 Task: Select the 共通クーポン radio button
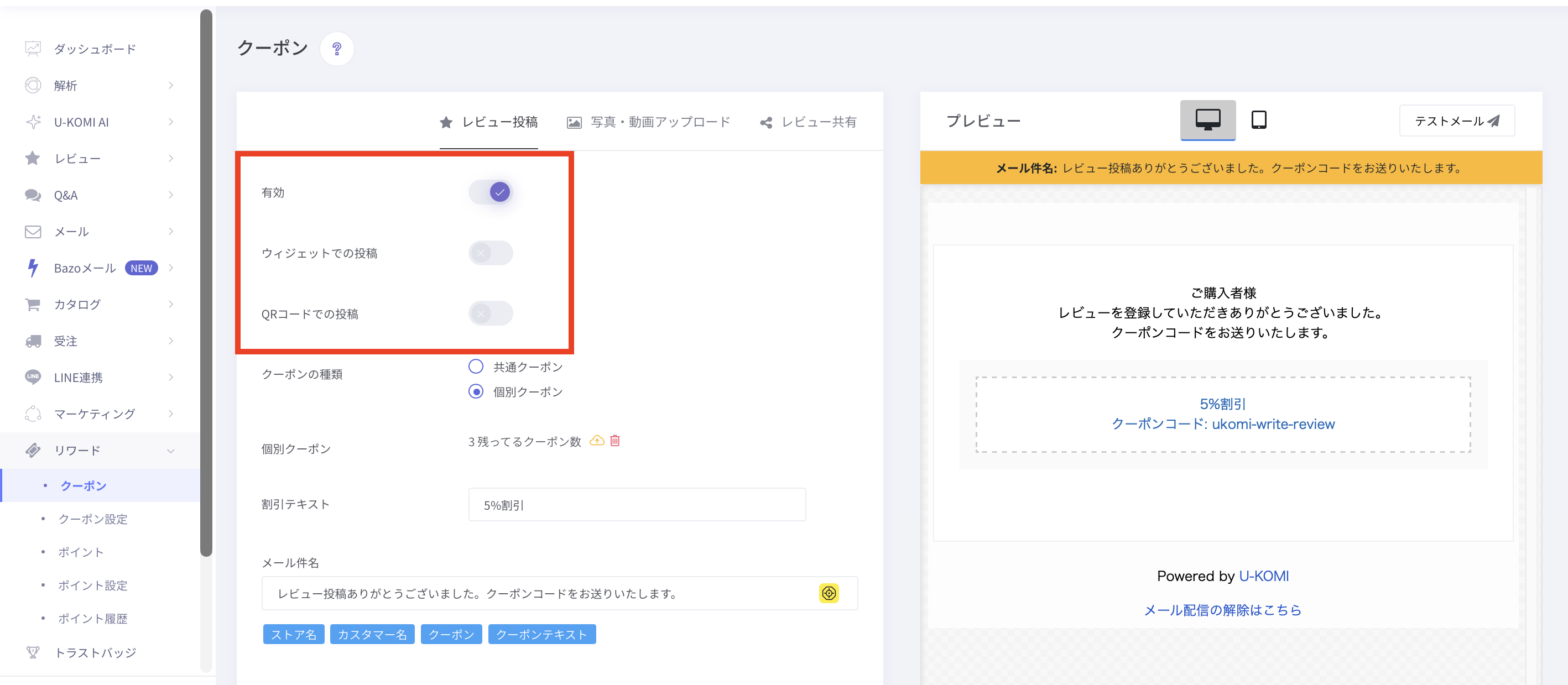[476, 366]
